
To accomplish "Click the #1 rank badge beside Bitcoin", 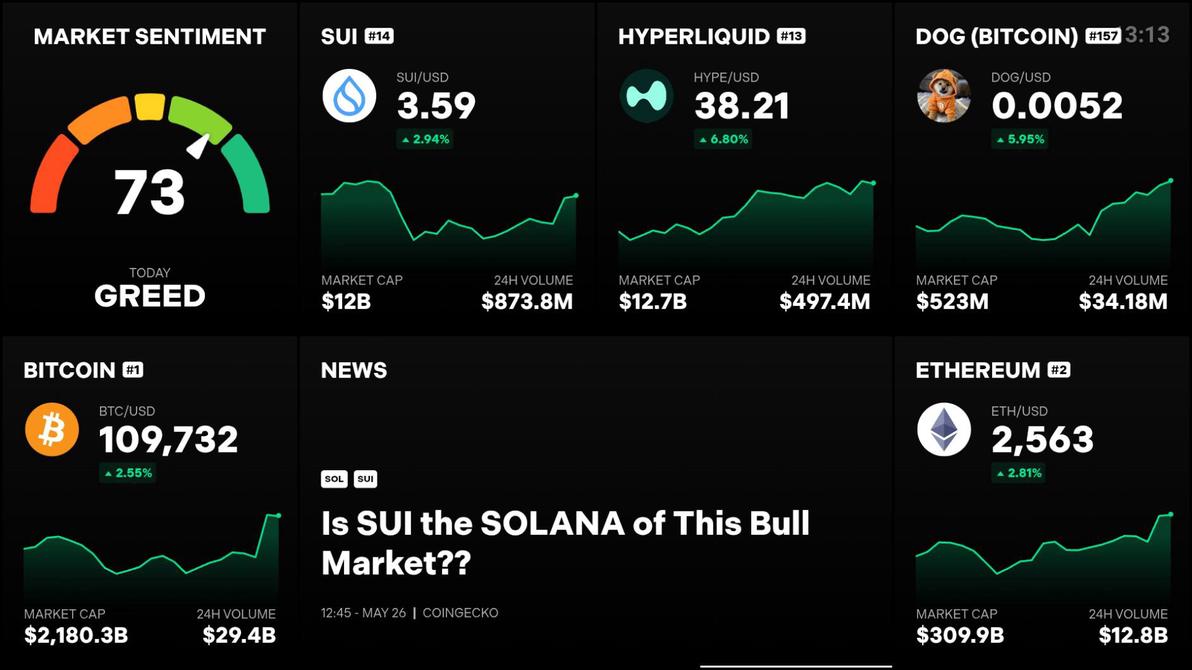I will (133, 370).
